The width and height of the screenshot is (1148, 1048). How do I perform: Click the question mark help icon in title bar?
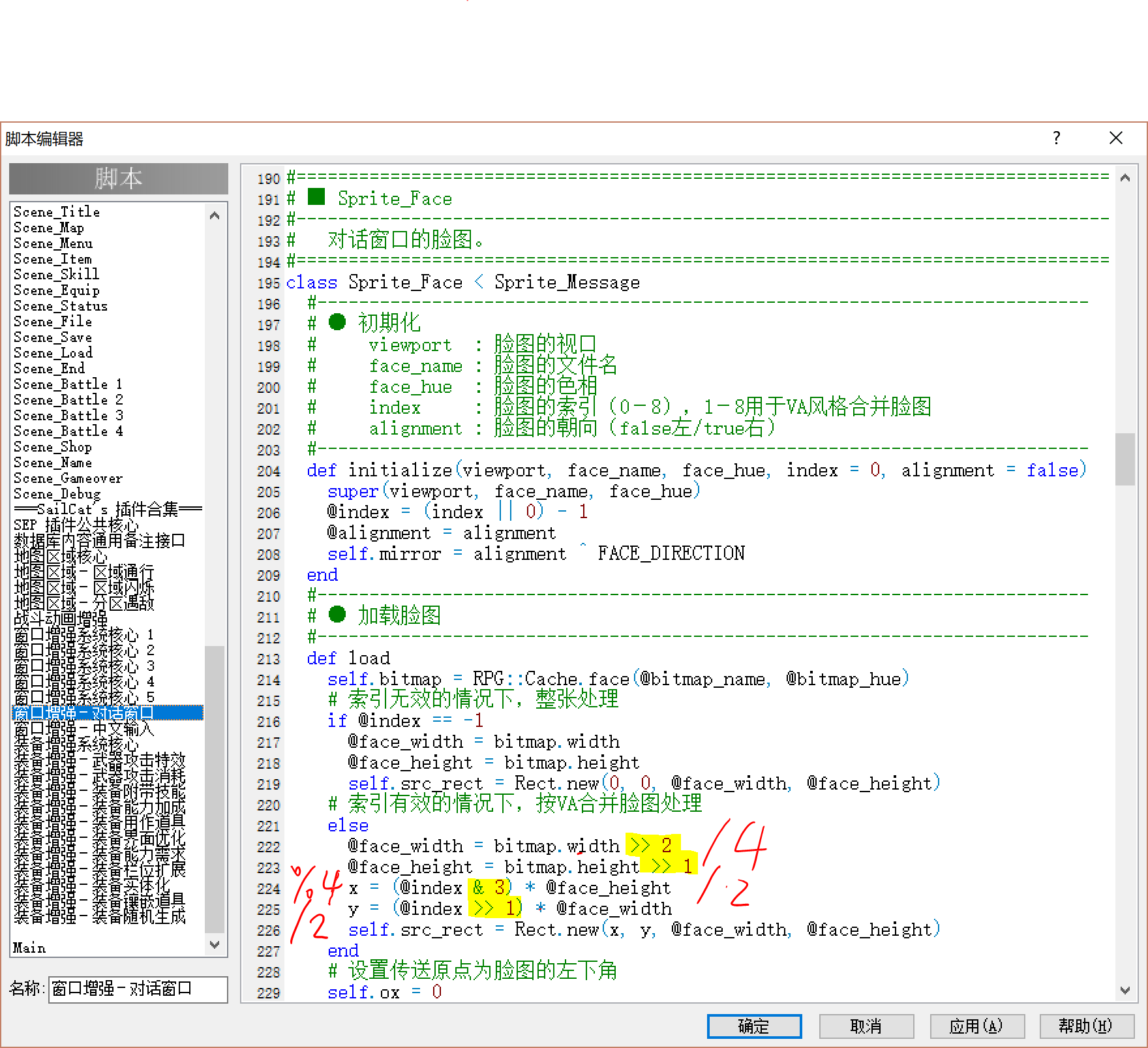coord(1056,138)
